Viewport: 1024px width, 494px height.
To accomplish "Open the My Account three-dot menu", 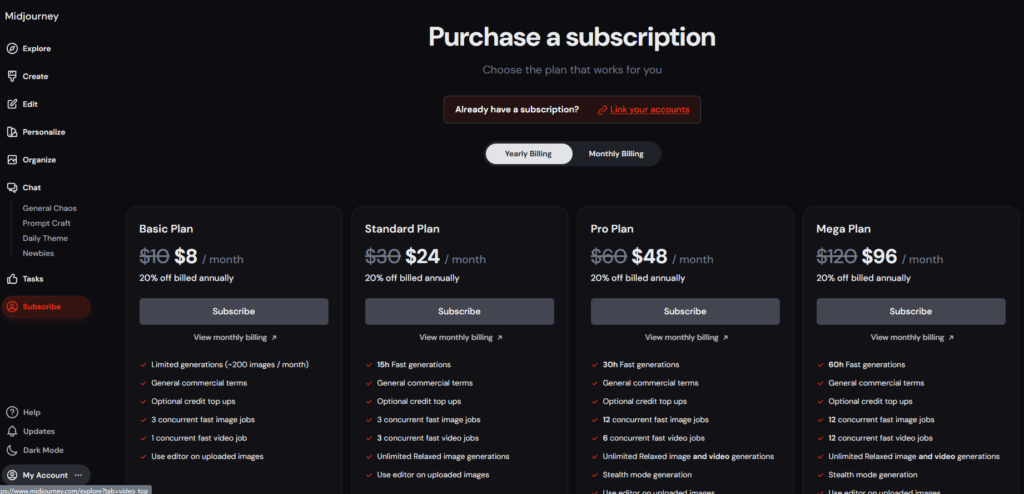I will click(78, 475).
